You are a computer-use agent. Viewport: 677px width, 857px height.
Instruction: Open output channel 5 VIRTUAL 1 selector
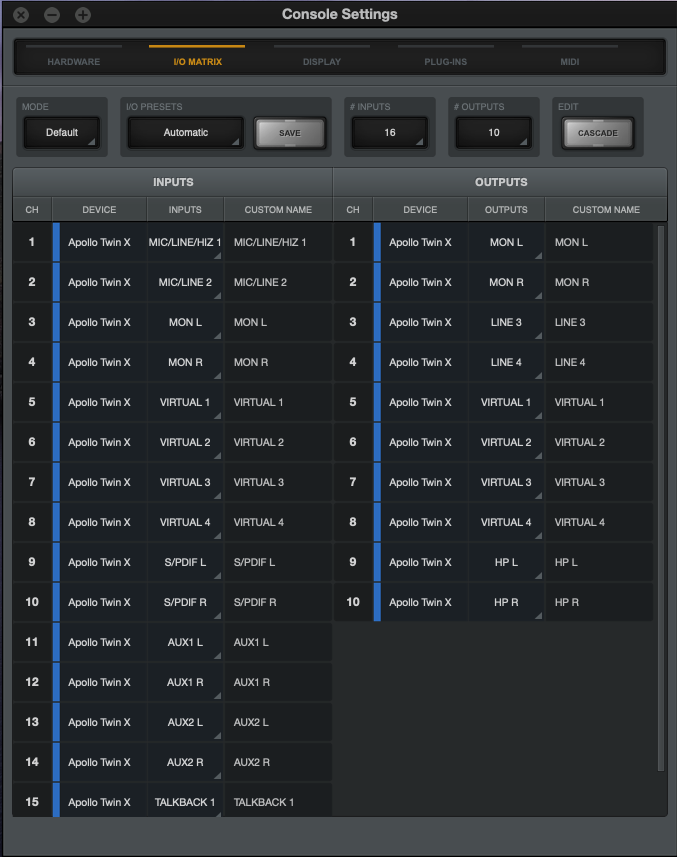(506, 402)
